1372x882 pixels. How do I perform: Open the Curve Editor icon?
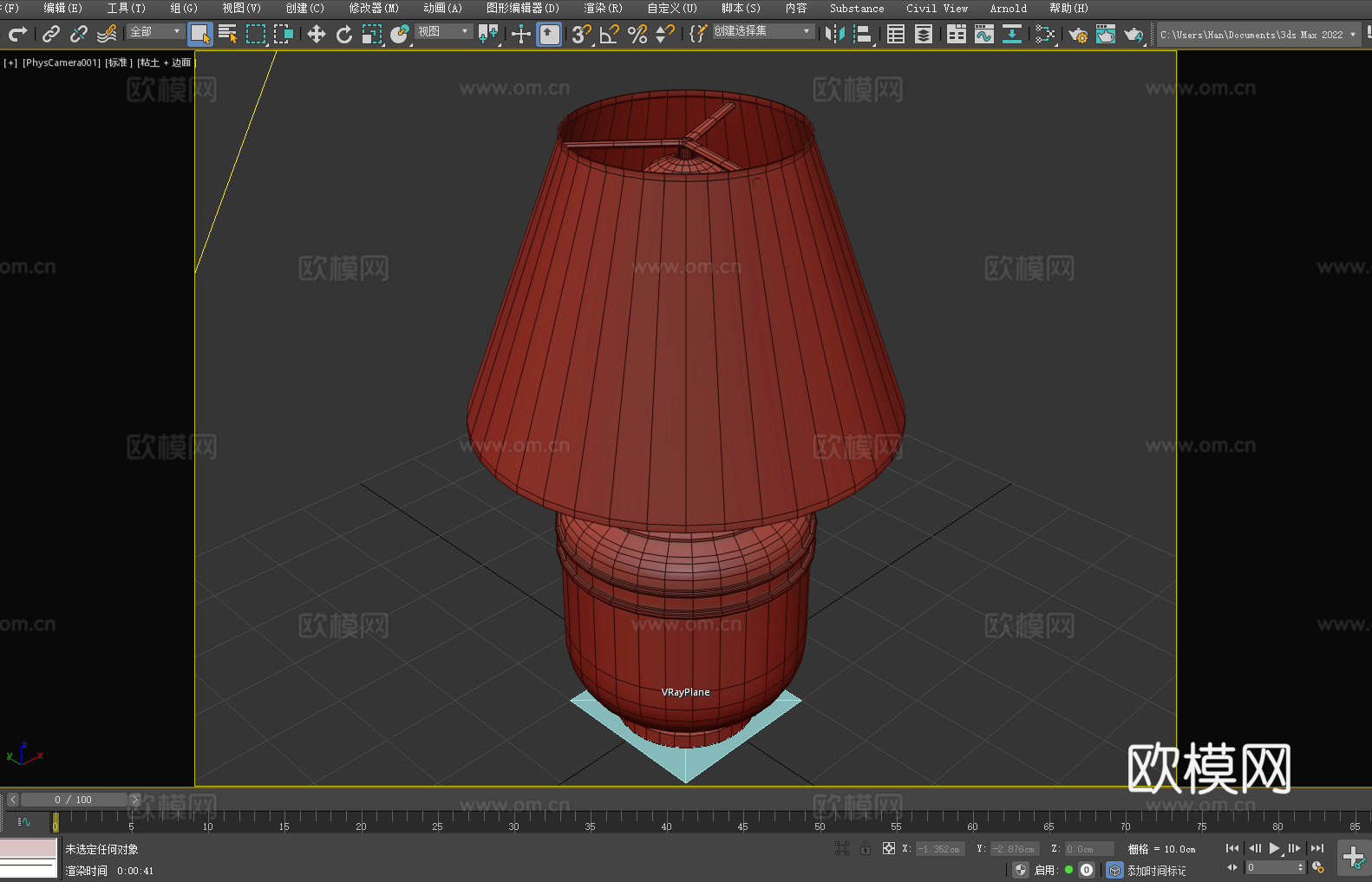[x=984, y=35]
